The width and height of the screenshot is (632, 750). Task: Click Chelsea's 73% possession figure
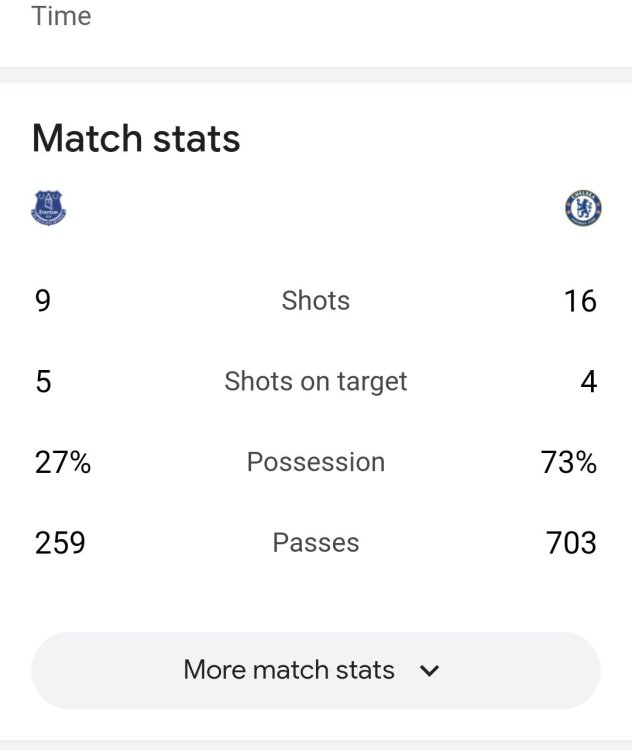[x=569, y=463]
